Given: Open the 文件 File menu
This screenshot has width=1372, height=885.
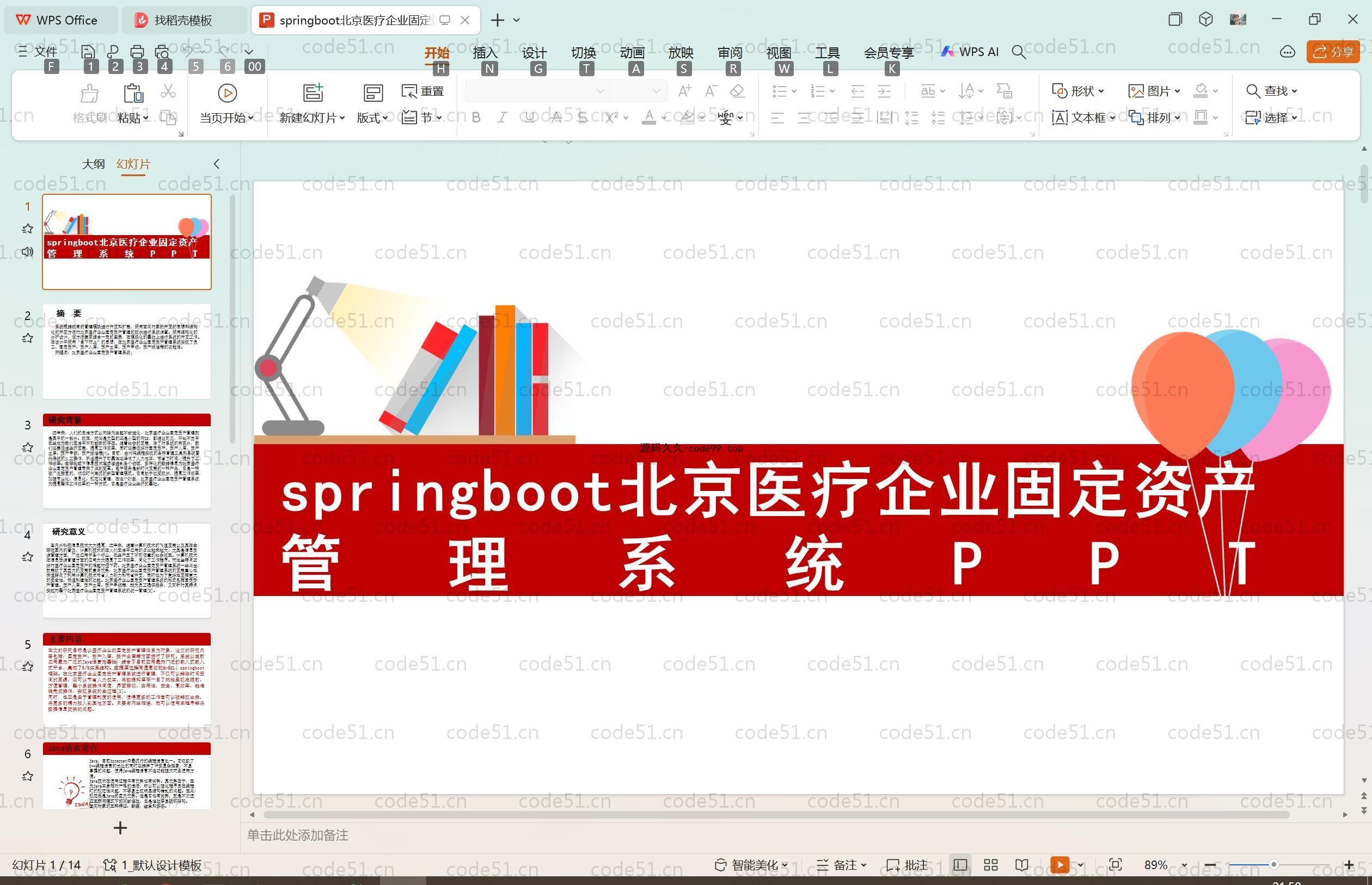Looking at the screenshot, I should pyautogui.click(x=39, y=52).
